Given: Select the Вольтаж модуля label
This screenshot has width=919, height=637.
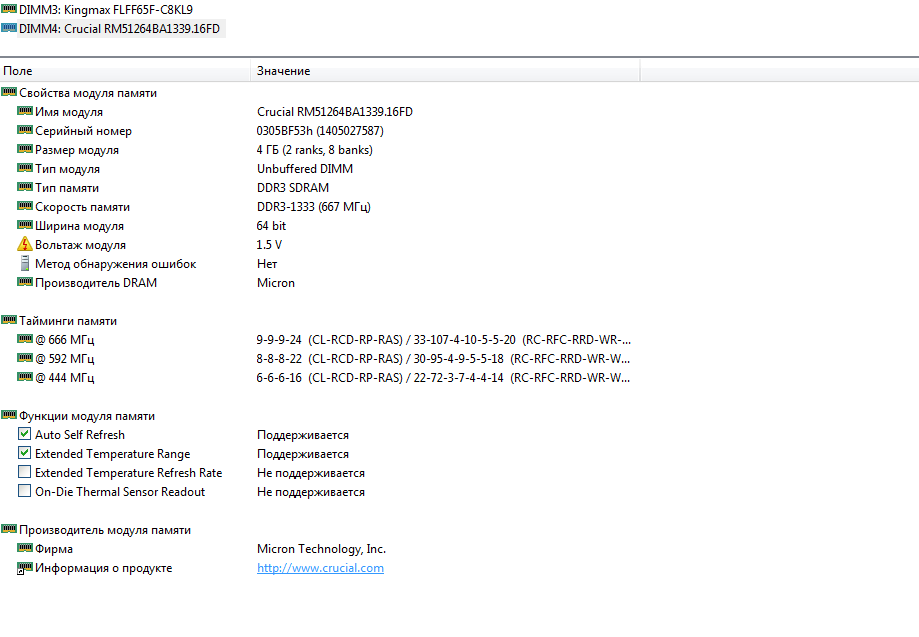Looking at the screenshot, I should [x=80, y=245].
